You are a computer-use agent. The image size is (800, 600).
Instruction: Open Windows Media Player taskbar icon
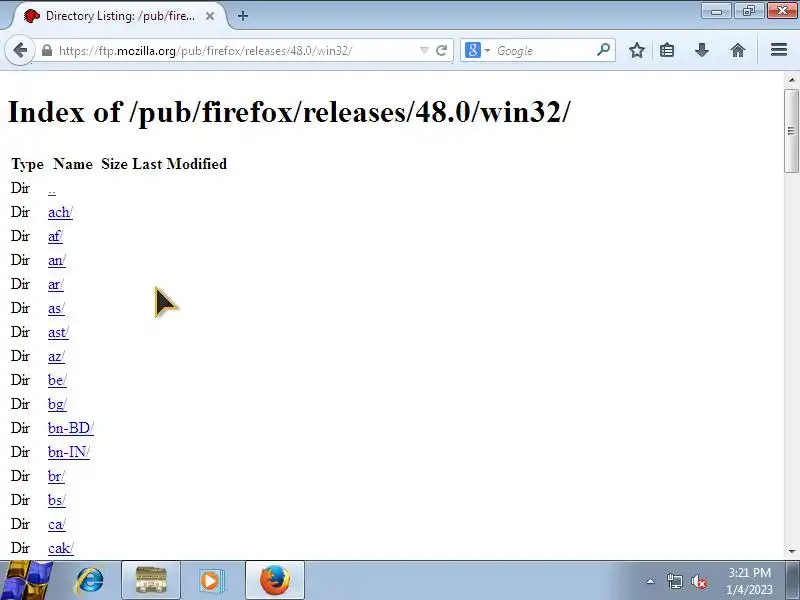(211, 581)
